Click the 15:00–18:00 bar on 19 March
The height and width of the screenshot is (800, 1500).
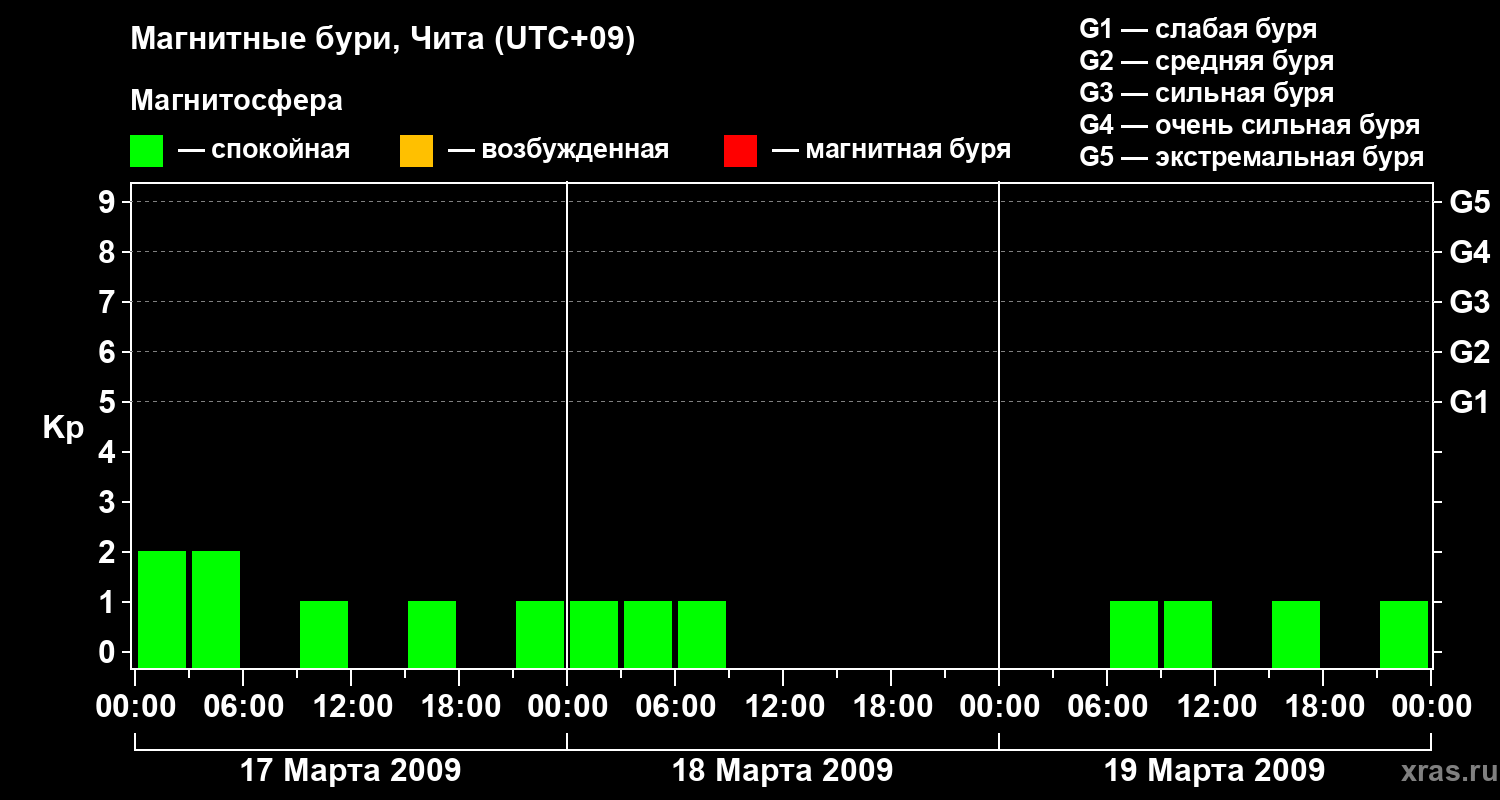tap(1296, 634)
